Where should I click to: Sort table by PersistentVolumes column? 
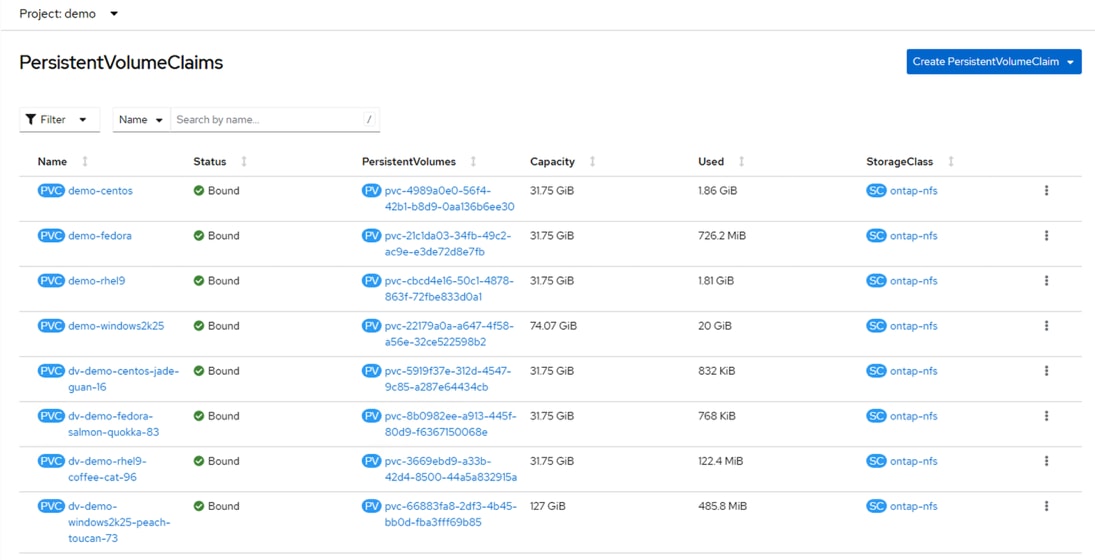pos(409,161)
